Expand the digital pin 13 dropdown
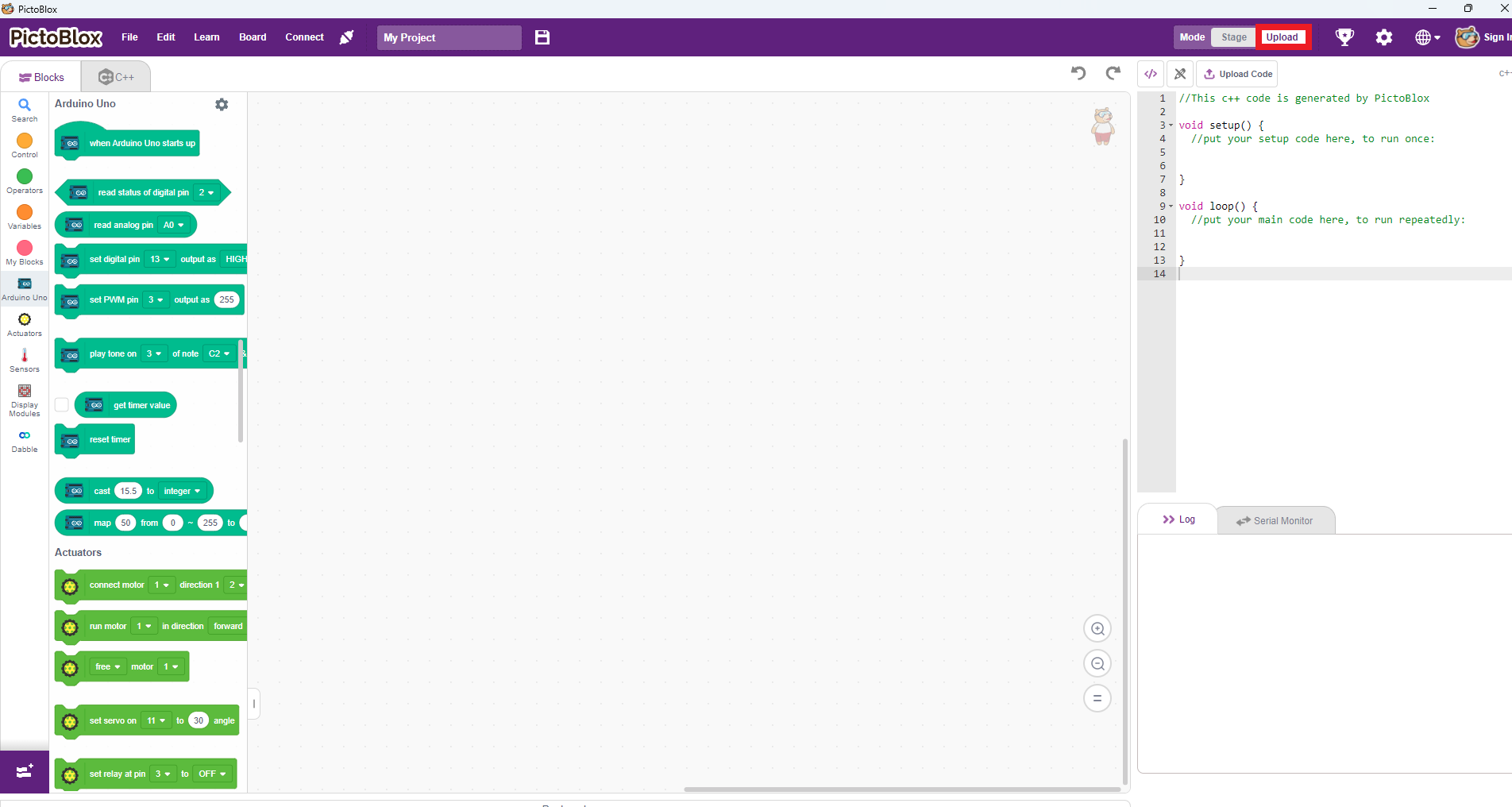 tap(160, 260)
